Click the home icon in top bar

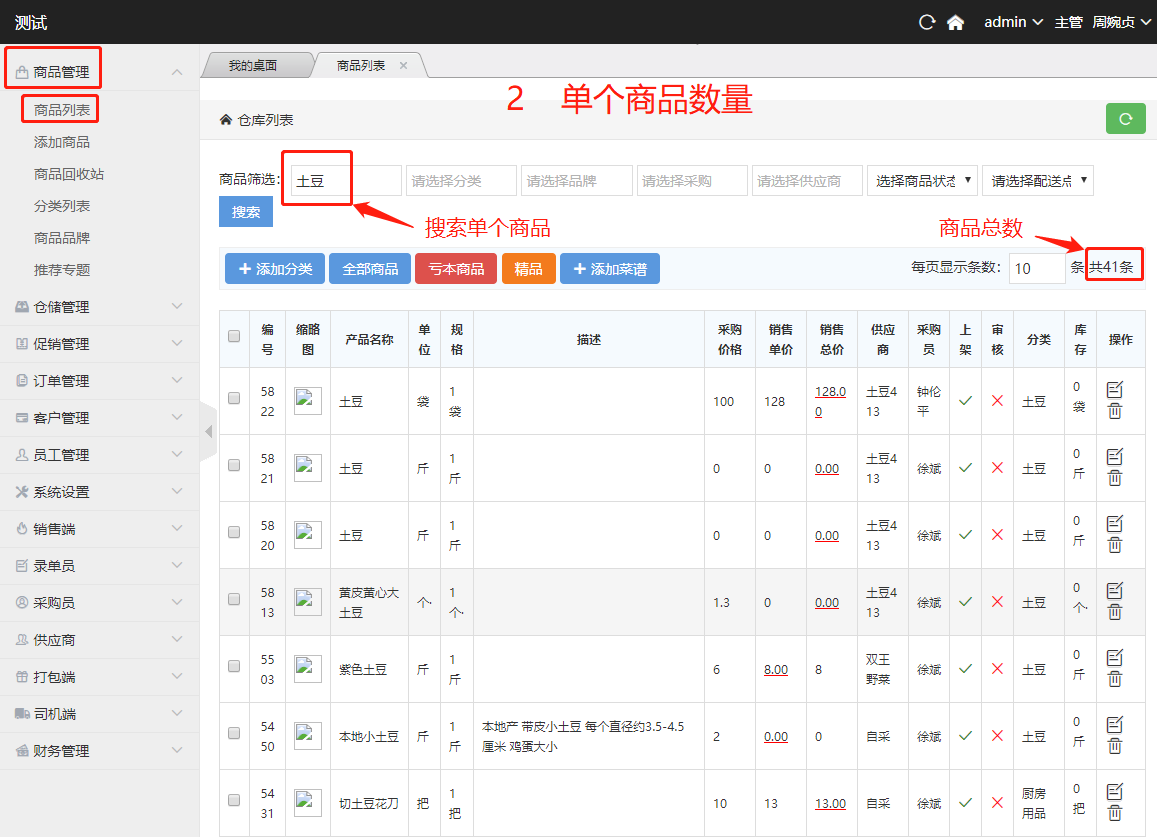955,22
